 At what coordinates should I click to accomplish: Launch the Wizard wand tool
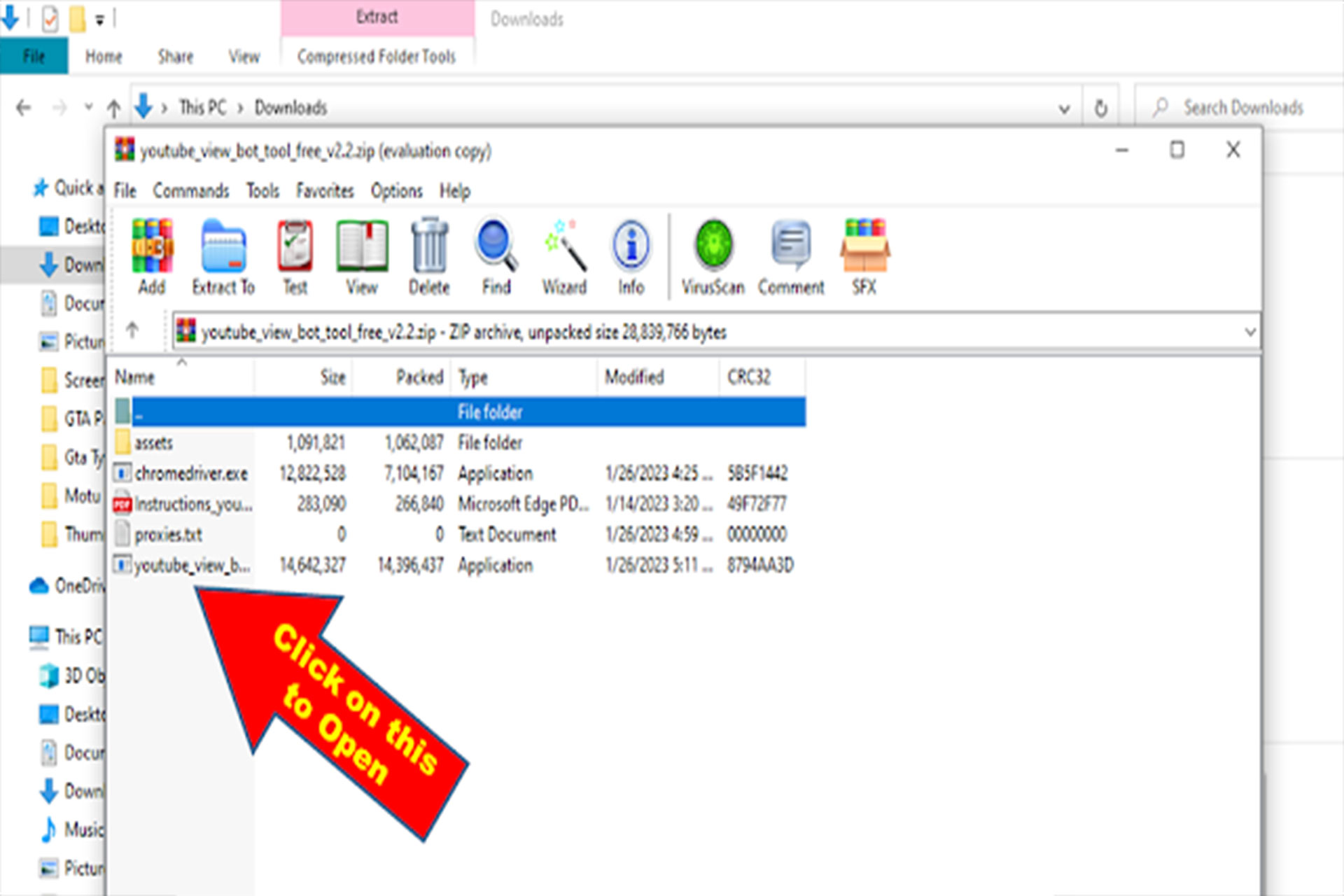pos(564,256)
